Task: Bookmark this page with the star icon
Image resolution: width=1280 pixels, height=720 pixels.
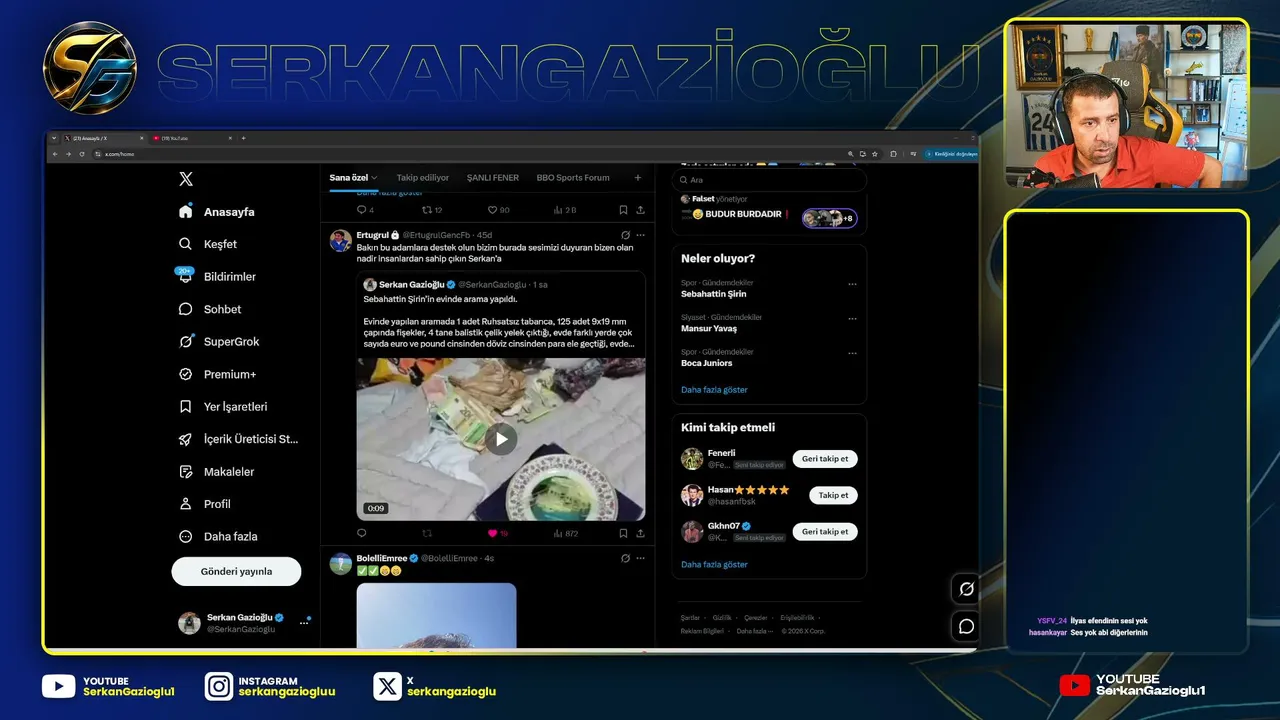Action: 874,154
